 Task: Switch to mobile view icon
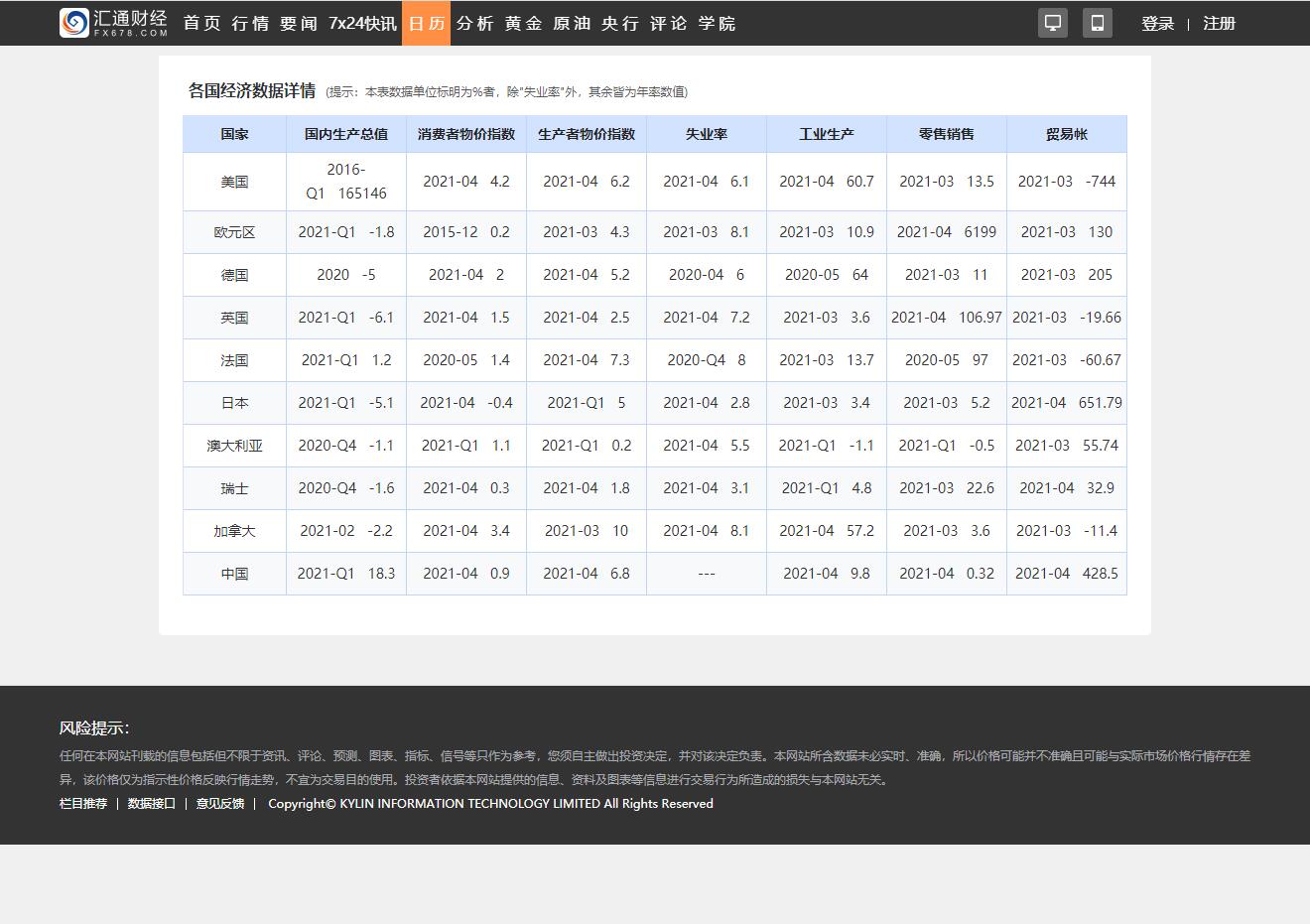[1097, 23]
